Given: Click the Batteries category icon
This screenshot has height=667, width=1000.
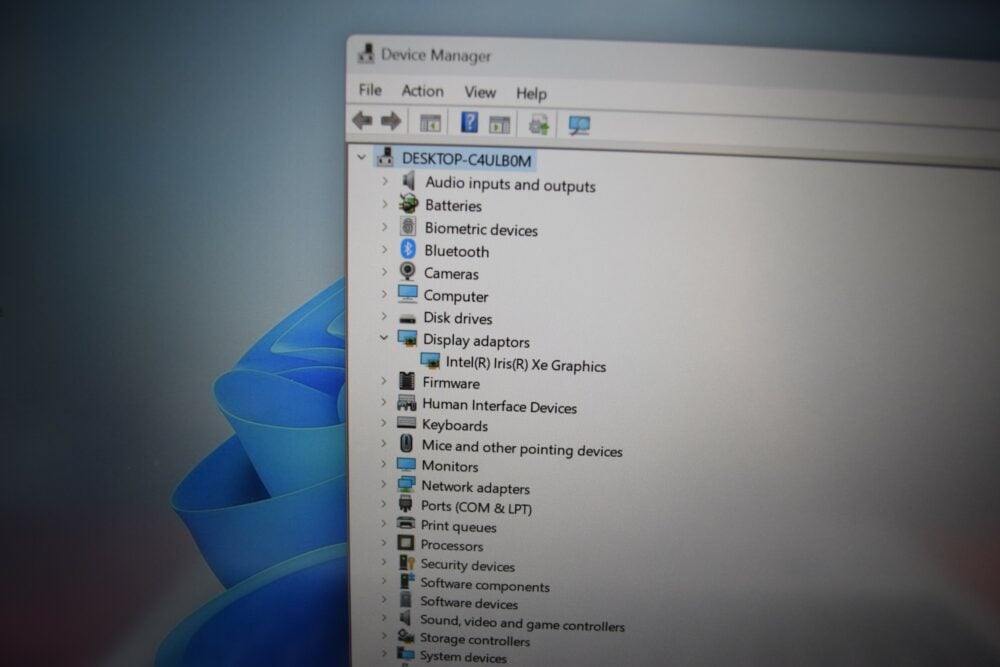Looking at the screenshot, I should [408, 203].
